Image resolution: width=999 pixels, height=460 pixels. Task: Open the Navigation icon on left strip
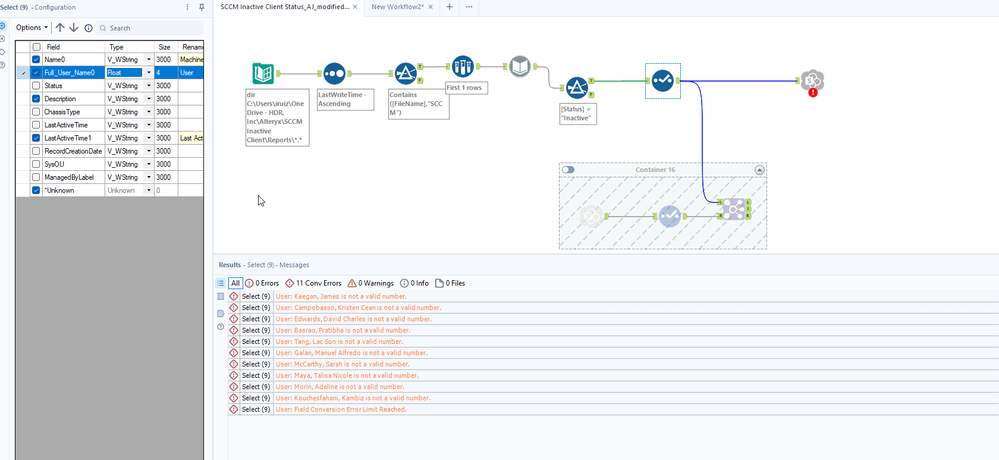click(3, 39)
